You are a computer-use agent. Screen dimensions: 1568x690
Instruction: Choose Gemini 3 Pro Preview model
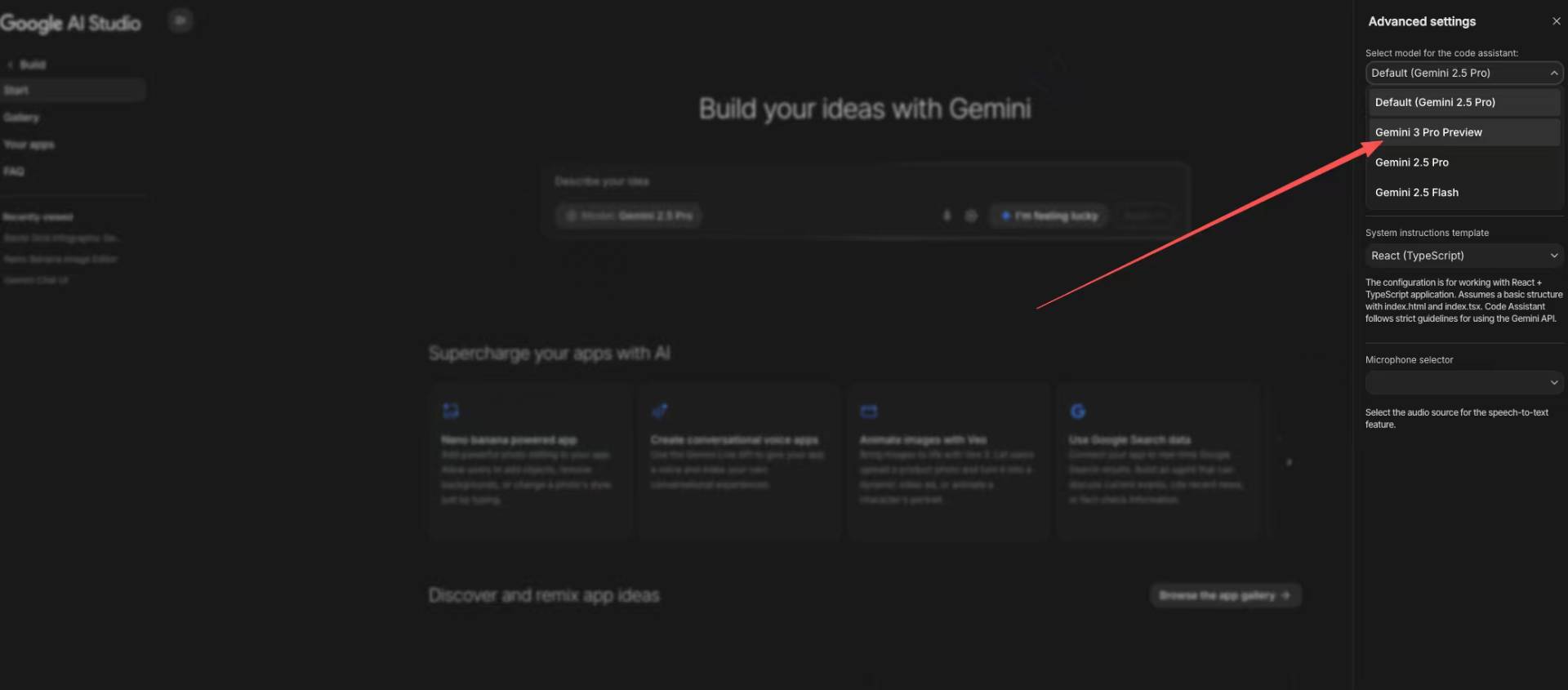(1464, 132)
